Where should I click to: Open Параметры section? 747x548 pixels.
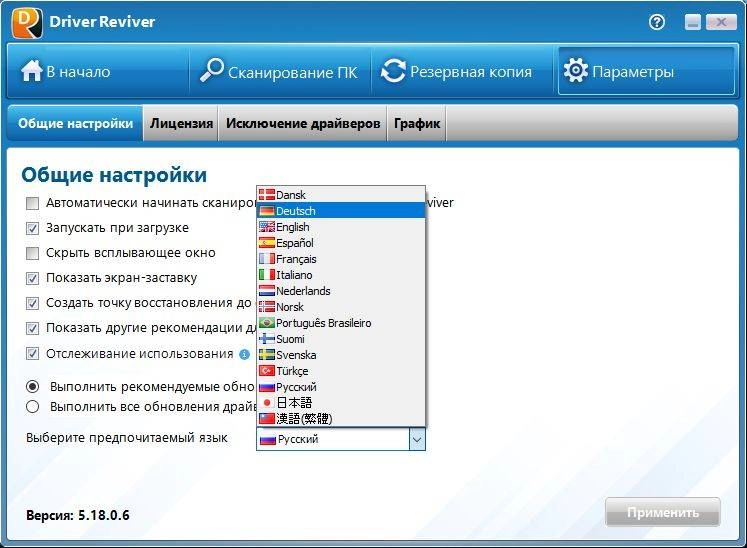(646, 71)
